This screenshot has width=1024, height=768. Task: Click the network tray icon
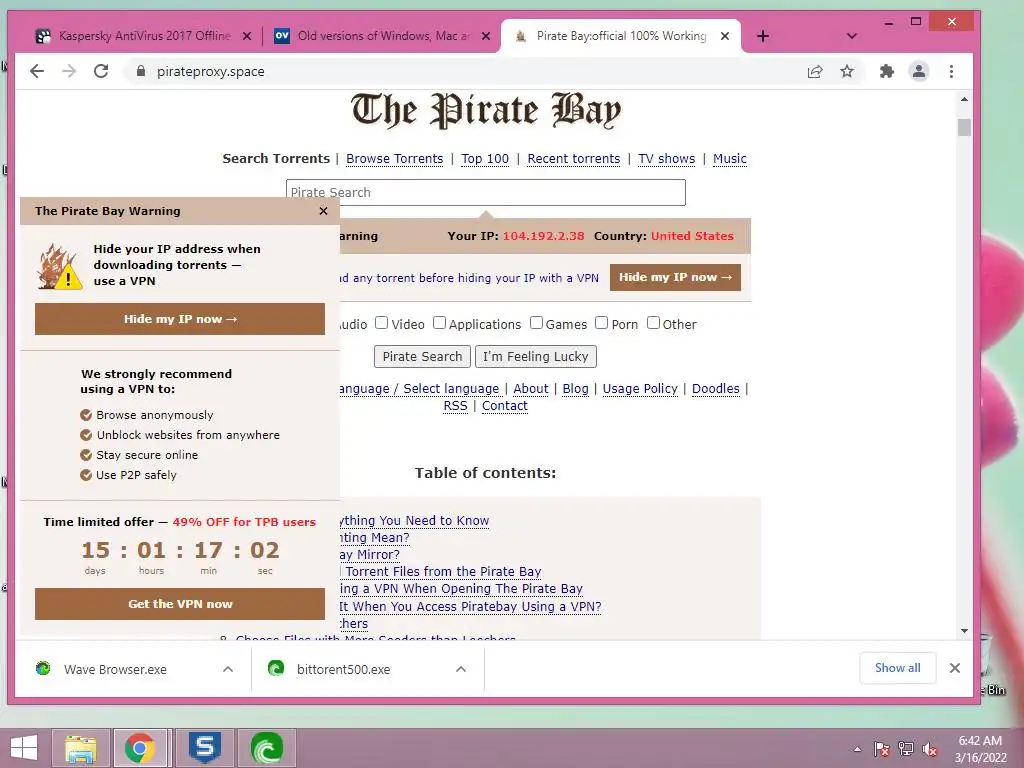[906, 749]
